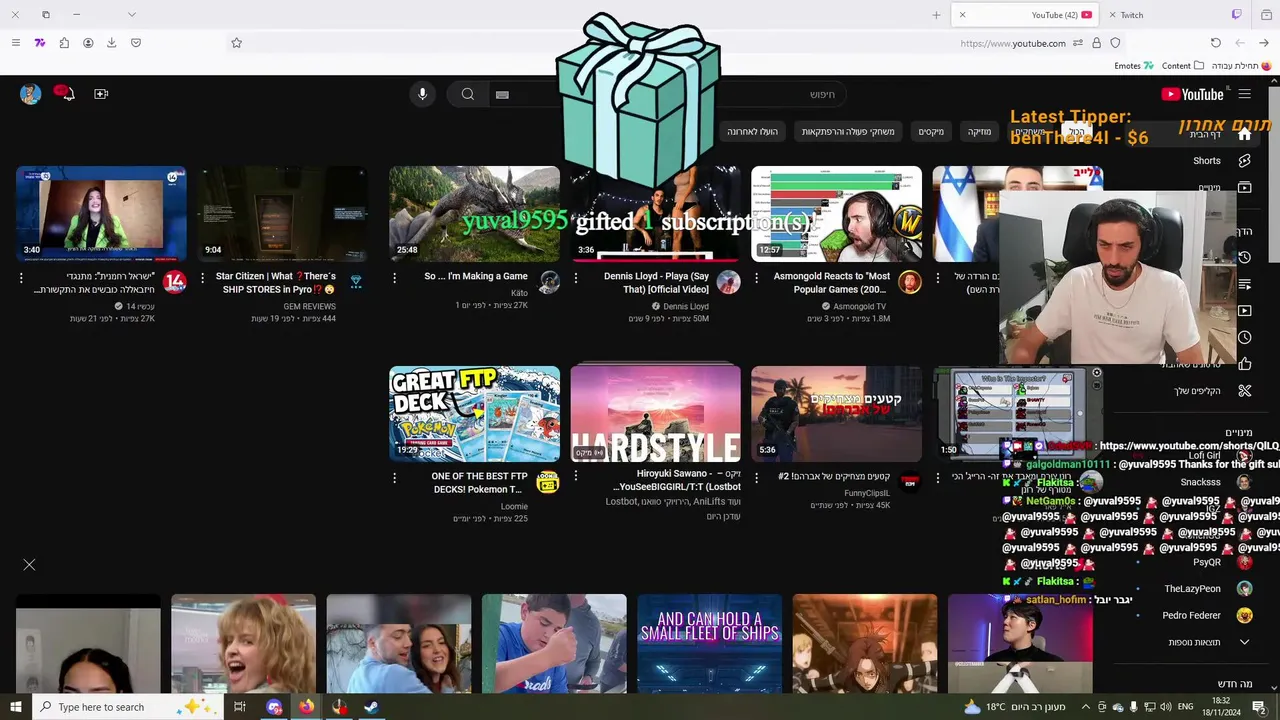Bookmark page with star icon

pyautogui.click(x=237, y=43)
